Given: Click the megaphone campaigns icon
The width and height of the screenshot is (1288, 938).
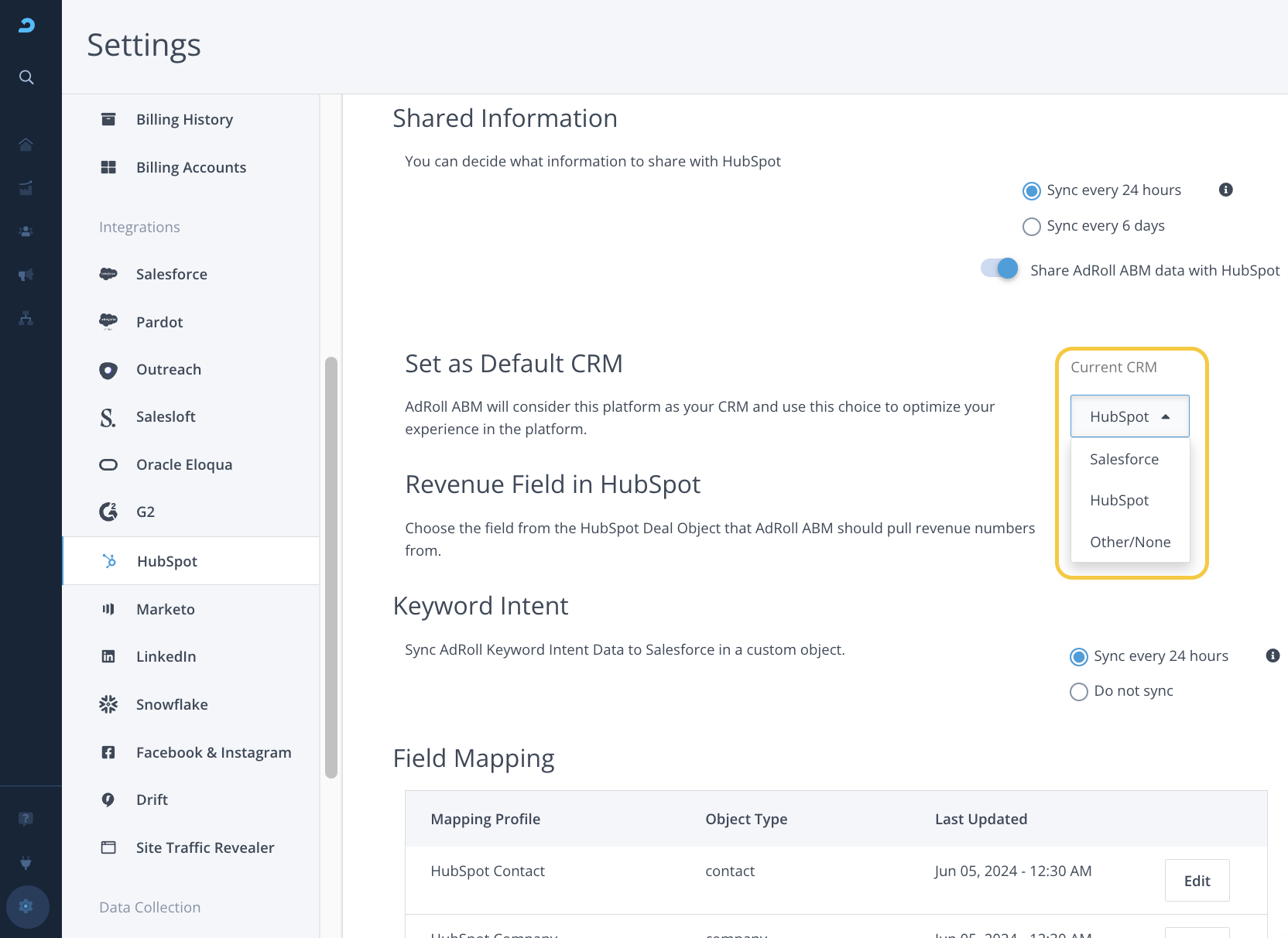Looking at the screenshot, I should pos(26,276).
